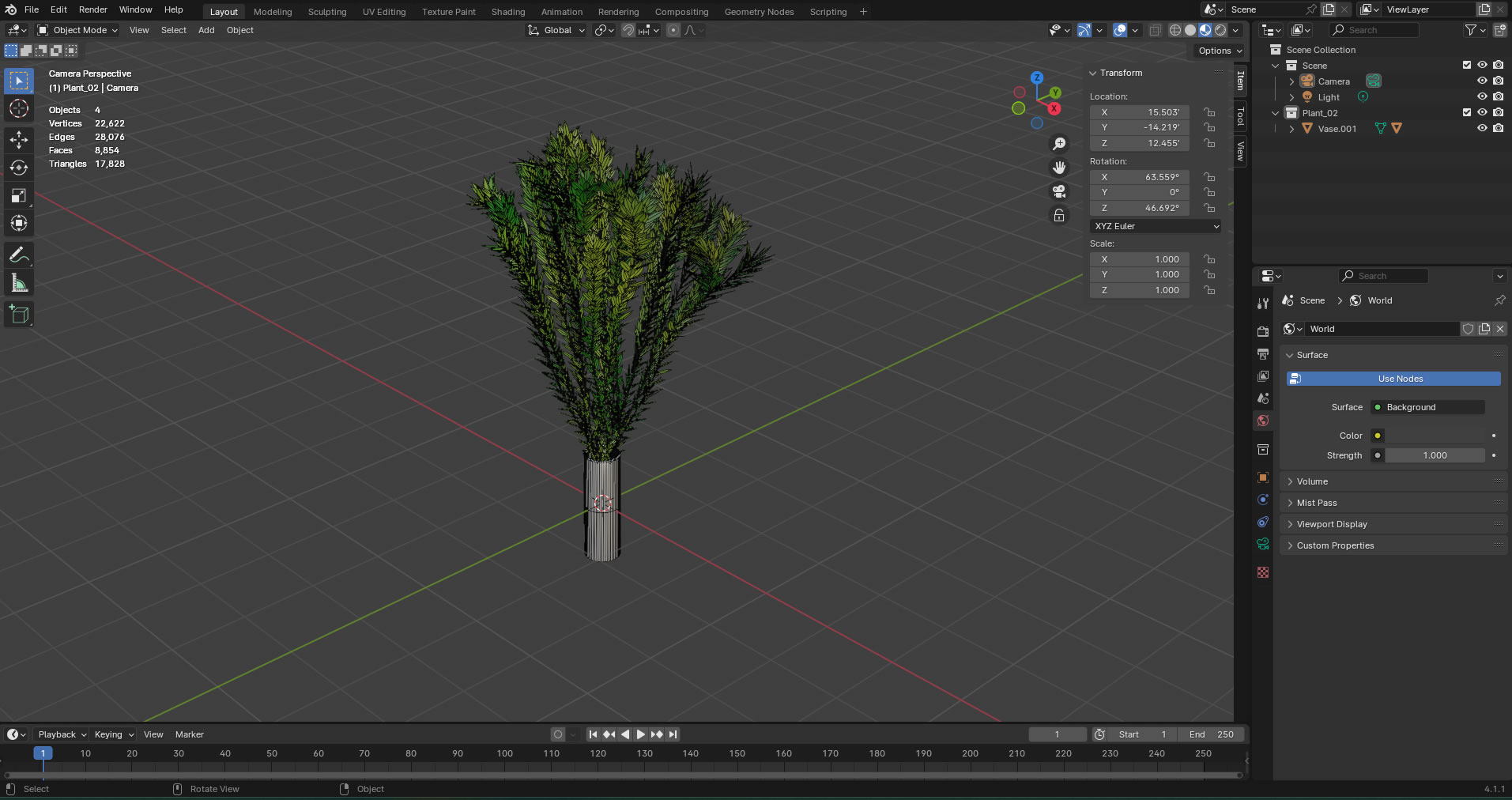Select the 3D Cursor tool
This screenshot has height=800, width=1512.
coord(19,108)
